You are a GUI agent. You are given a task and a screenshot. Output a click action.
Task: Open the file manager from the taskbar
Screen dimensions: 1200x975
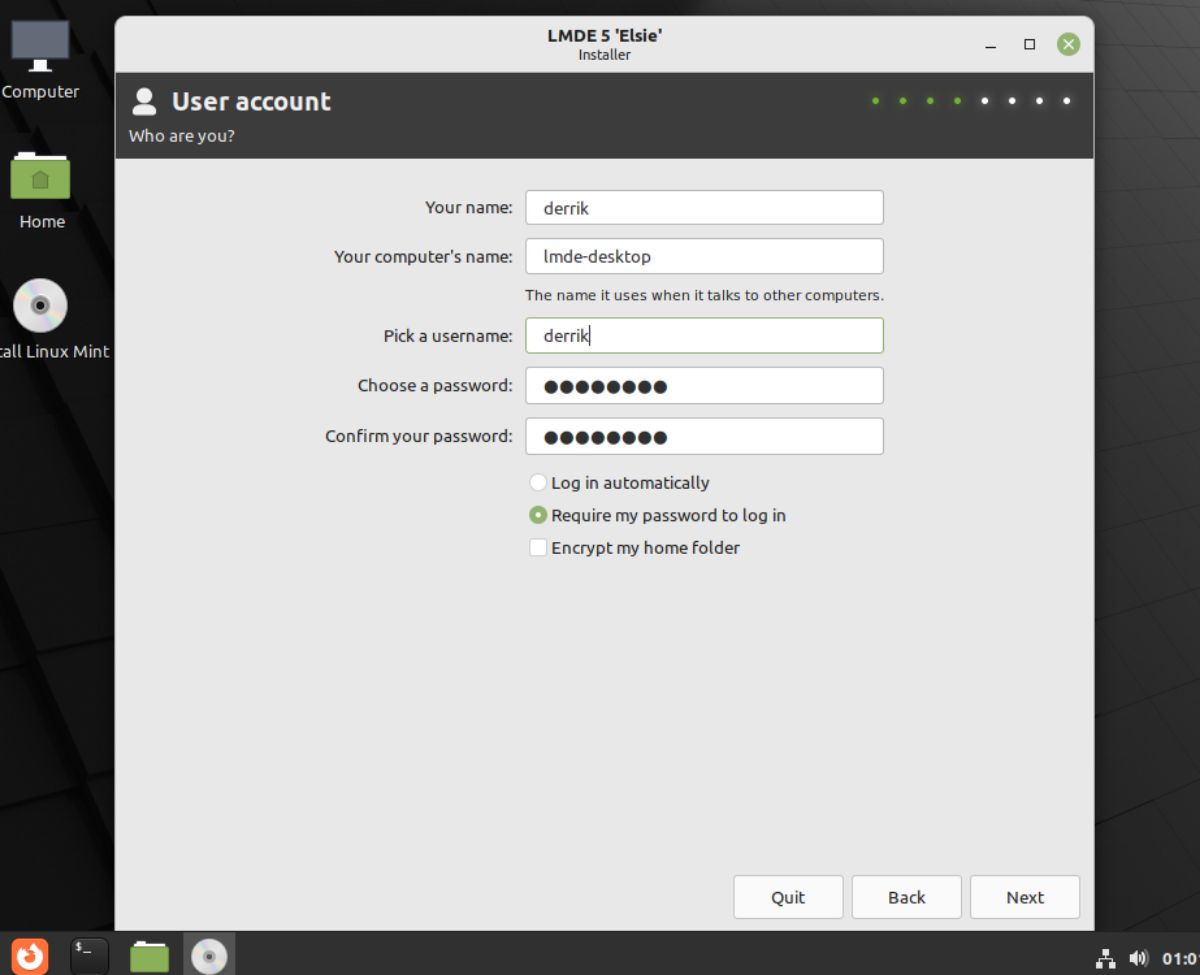148,955
